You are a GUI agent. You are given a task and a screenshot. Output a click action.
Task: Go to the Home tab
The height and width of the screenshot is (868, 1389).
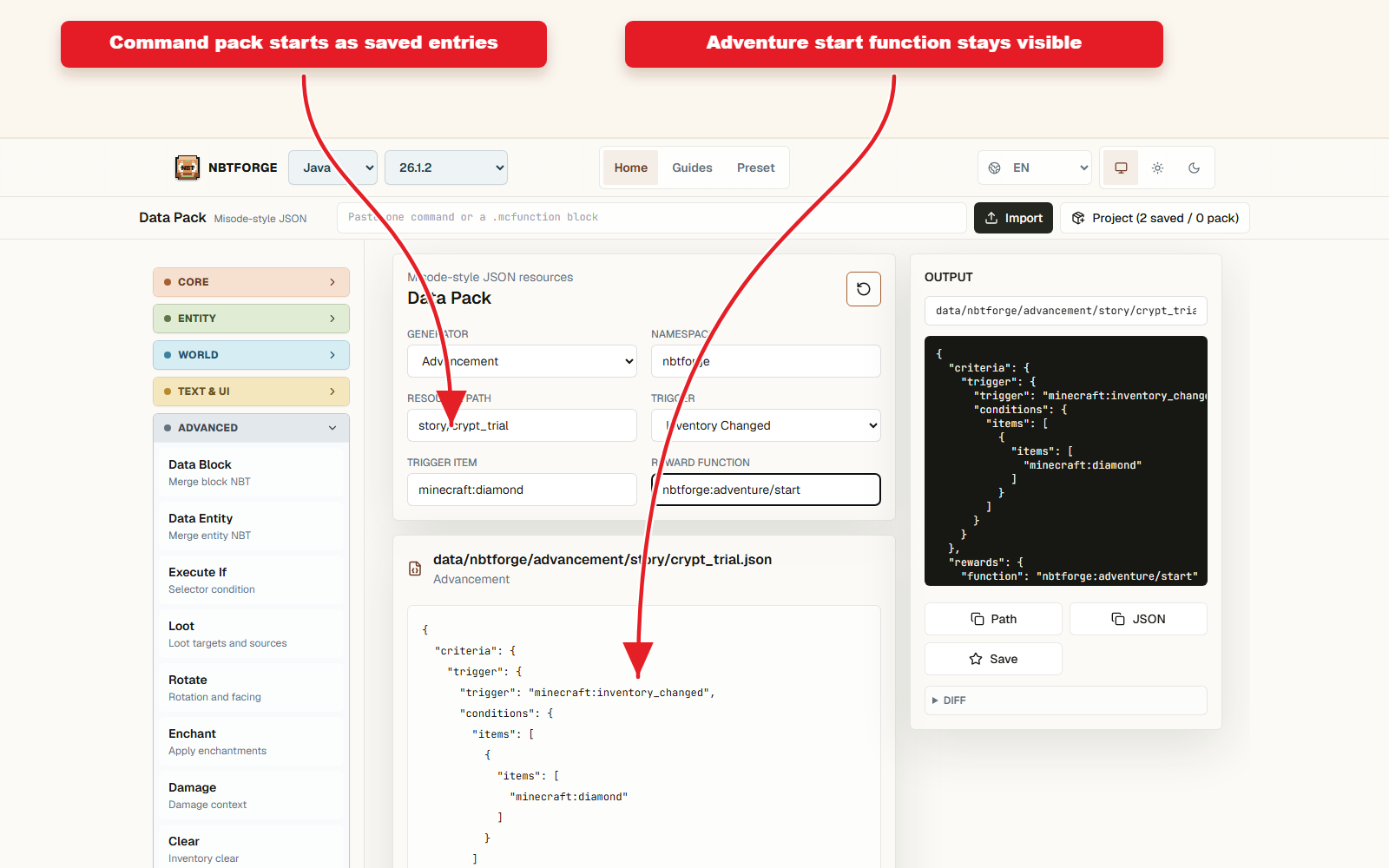click(x=631, y=168)
